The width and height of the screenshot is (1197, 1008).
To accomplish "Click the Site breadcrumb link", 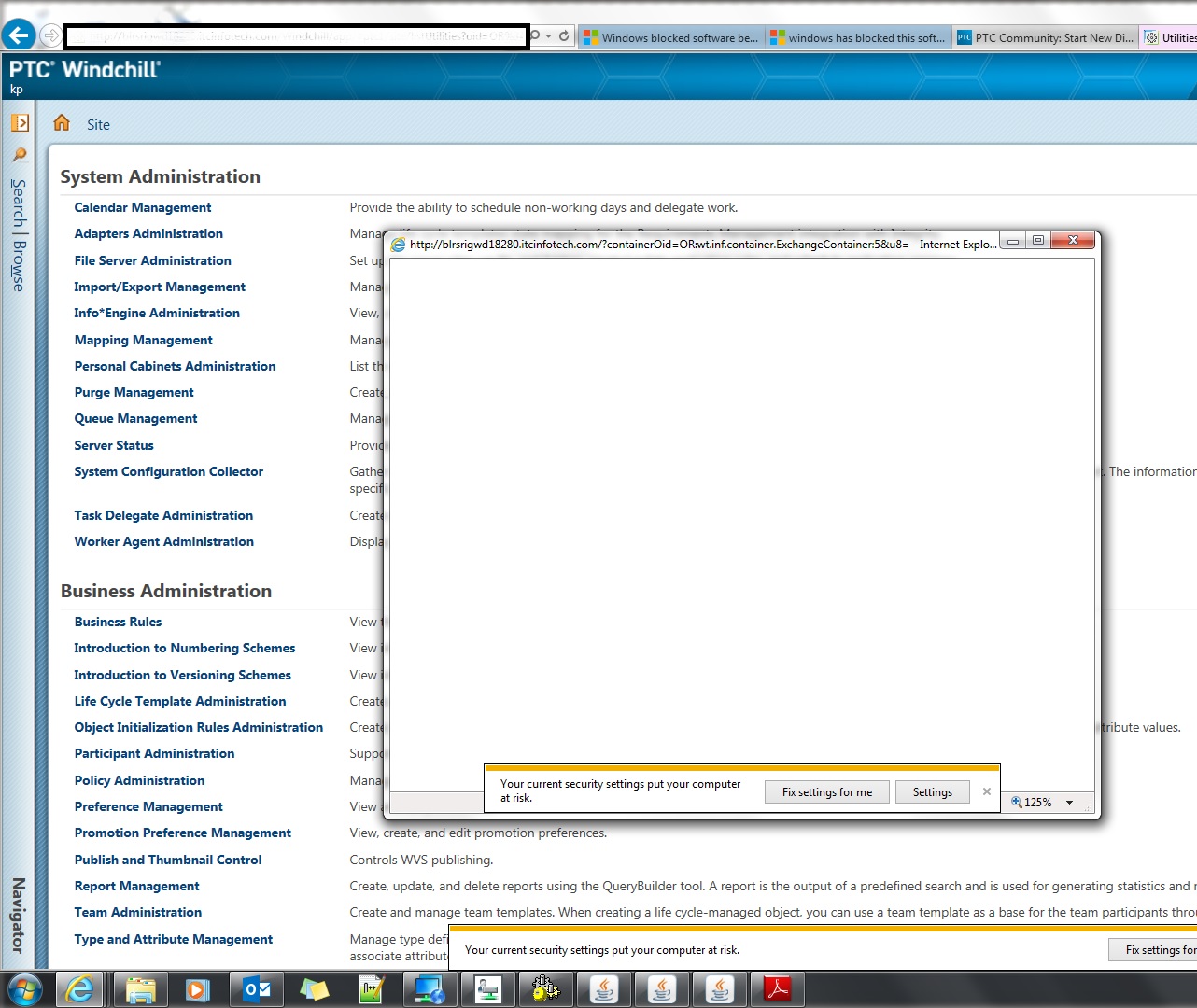I will (x=98, y=124).
